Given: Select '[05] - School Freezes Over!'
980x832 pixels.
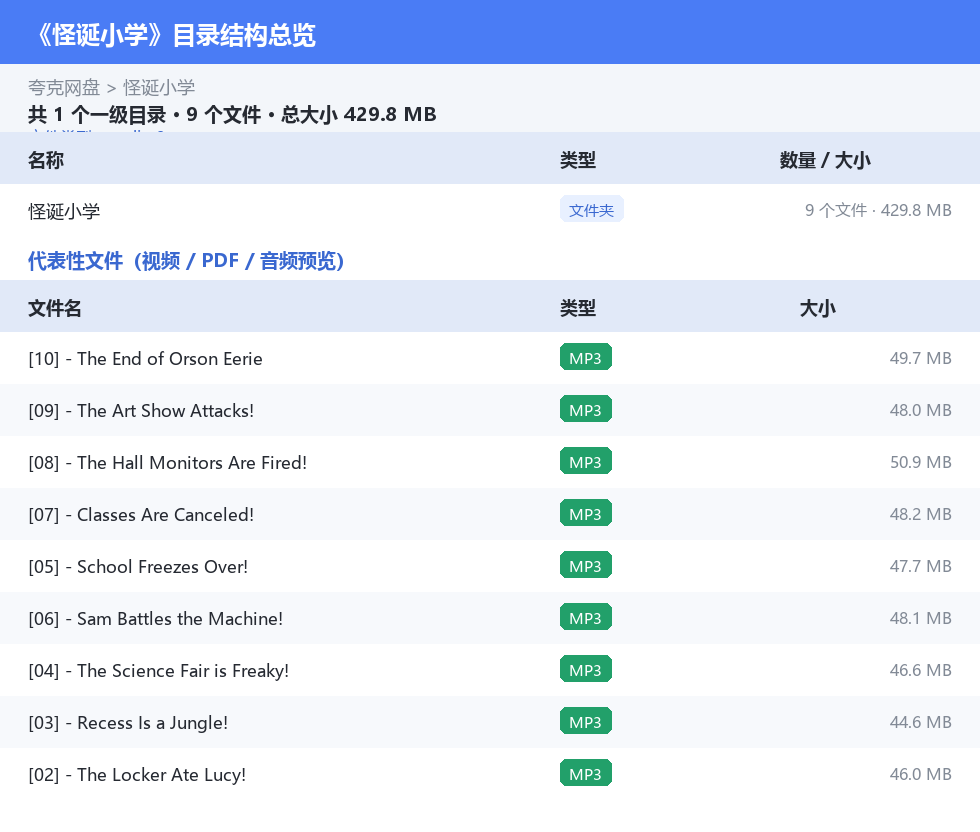Looking at the screenshot, I should pyautogui.click(x=138, y=566).
